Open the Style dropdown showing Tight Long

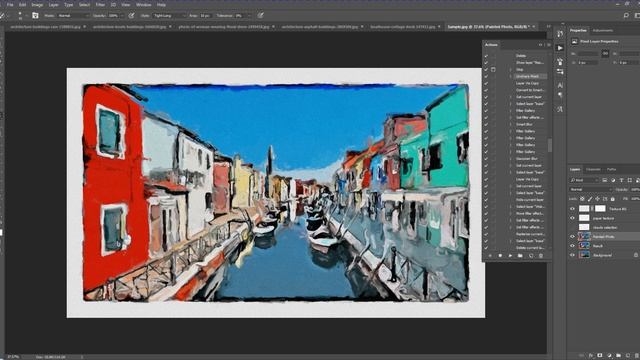(169, 16)
